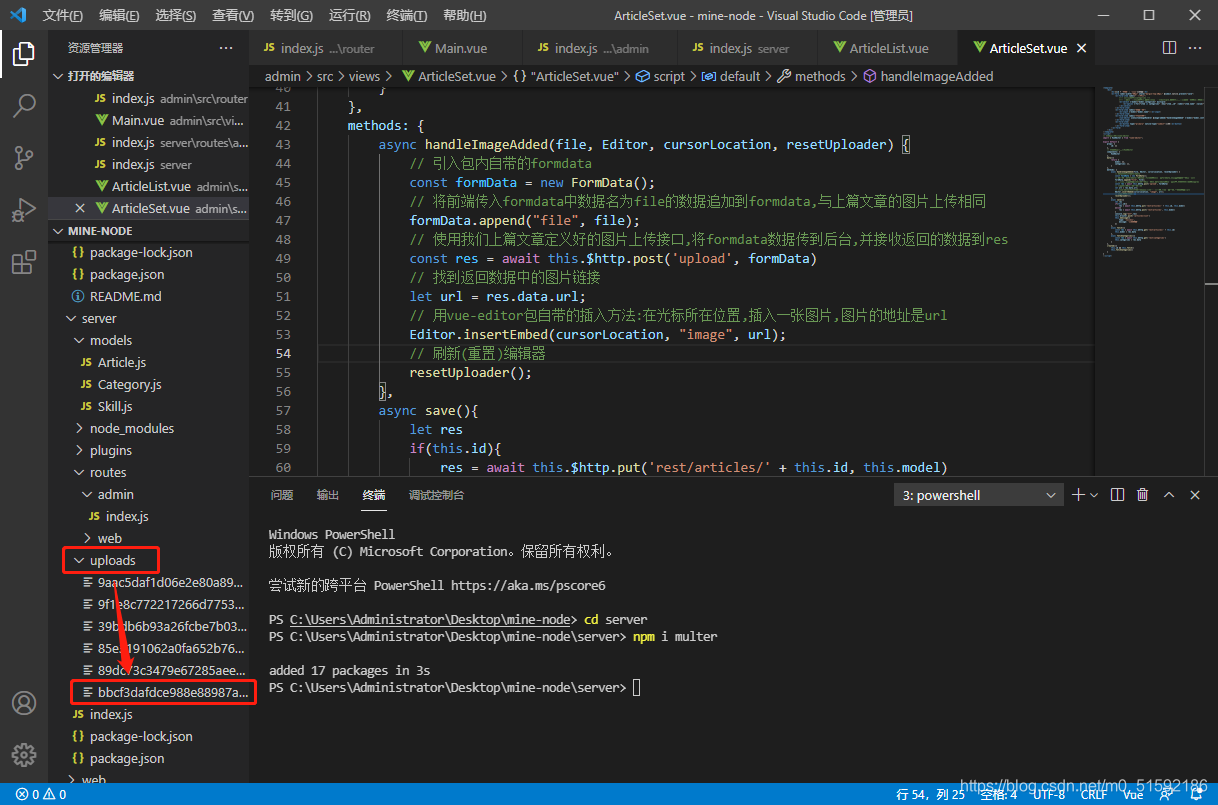Create a new terminal with plus icon
1218x805 pixels.
(1079, 495)
